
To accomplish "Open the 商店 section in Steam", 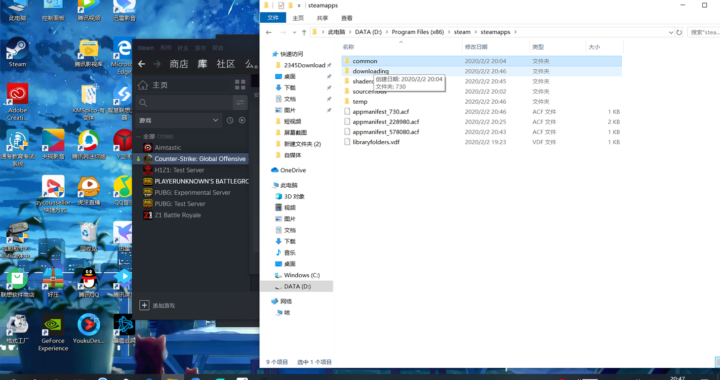I will coord(179,64).
